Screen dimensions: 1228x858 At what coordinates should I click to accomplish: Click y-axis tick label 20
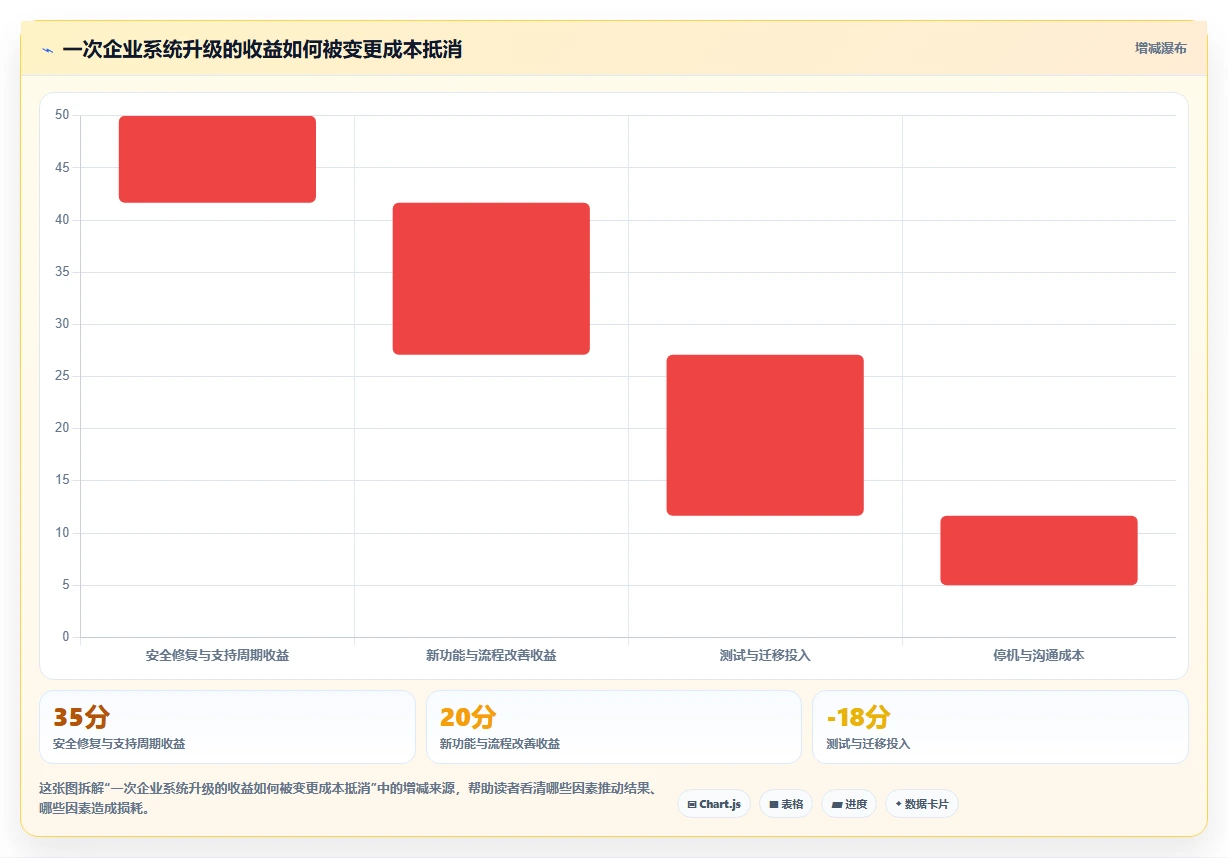coord(62,428)
